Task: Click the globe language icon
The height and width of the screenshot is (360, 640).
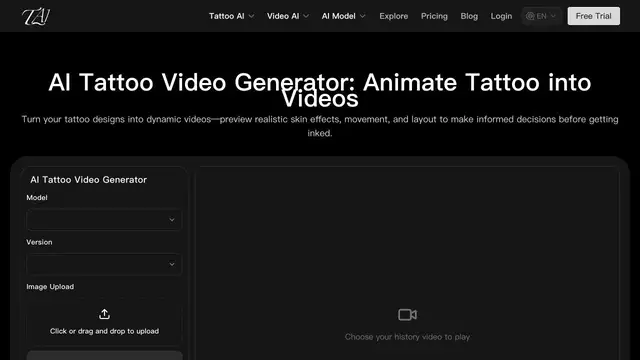Action: coord(530,16)
